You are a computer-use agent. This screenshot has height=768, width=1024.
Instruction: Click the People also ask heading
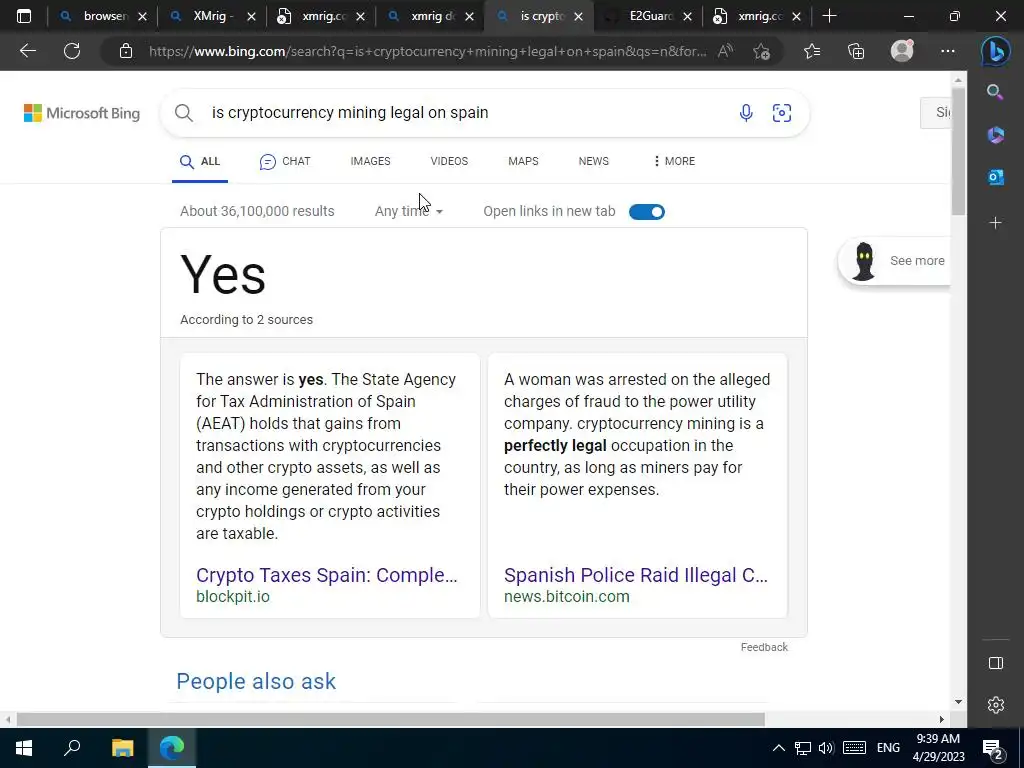tap(256, 681)
